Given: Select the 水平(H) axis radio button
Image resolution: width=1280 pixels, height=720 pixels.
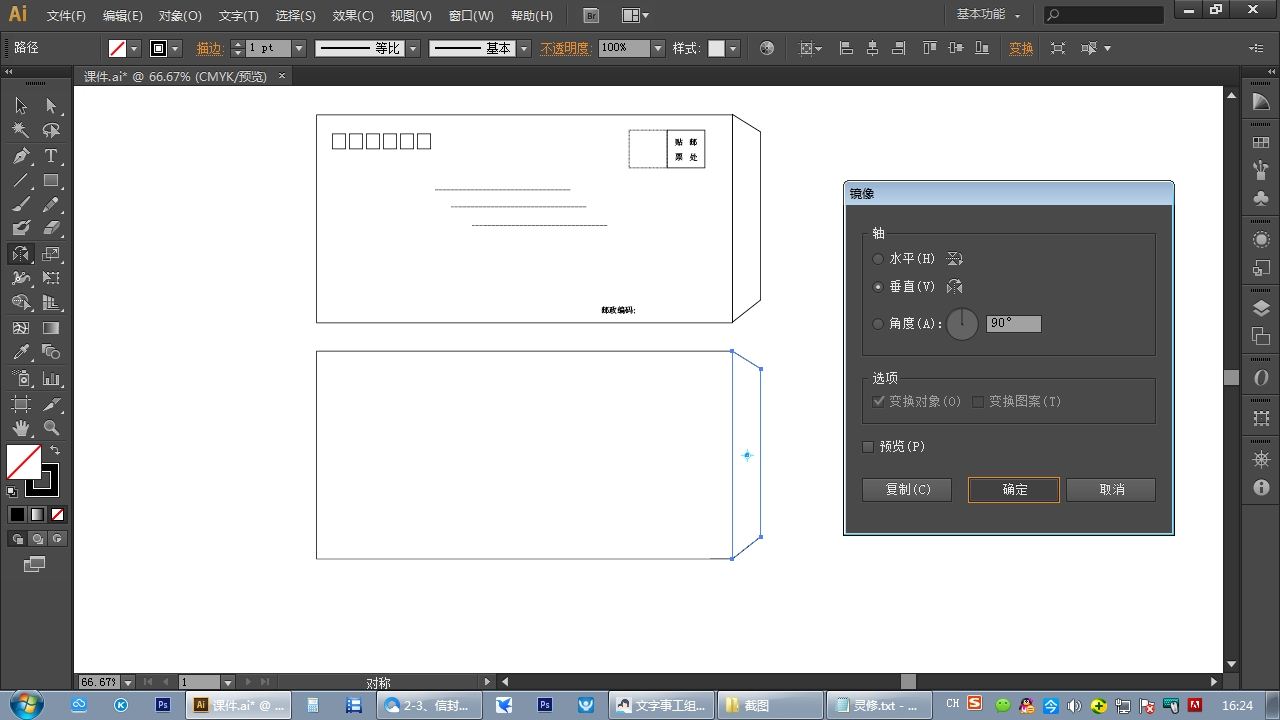Looking at the screenshot, I should click(x=878, y=259).
